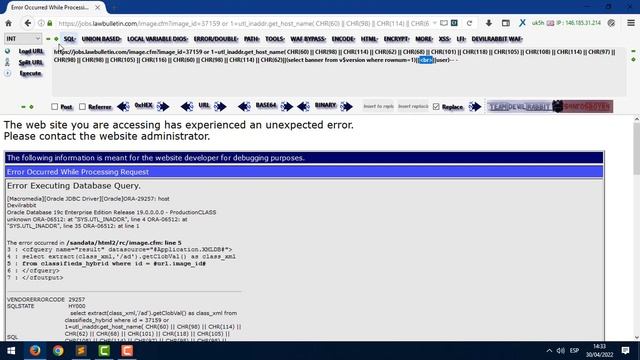Click the URL decode left arrow
The image size is (640, 360).
(187, 107)
